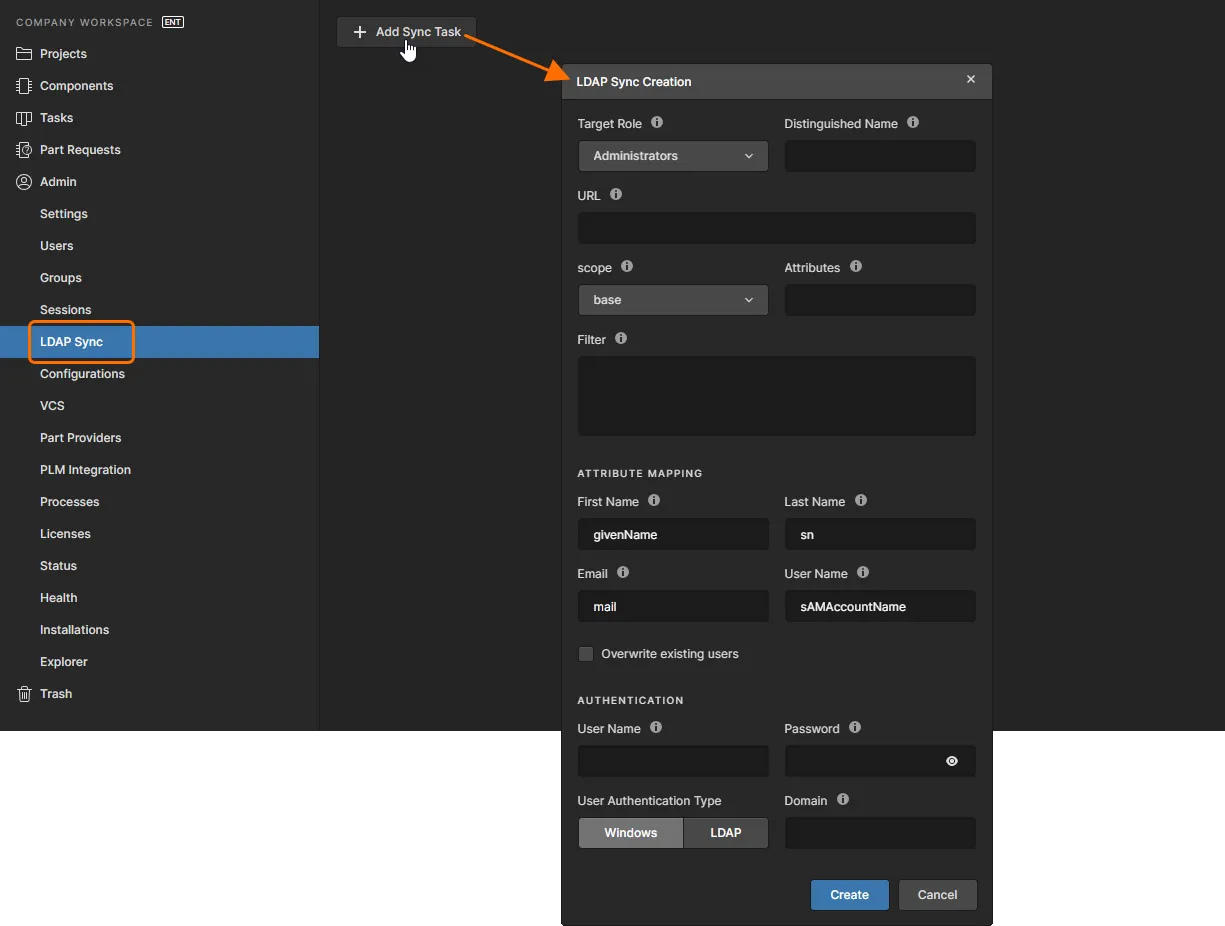Screen dimensions: 1225x926
Task: Click the plus icon on Add Sync Task
Action: [x=360, y=32]
